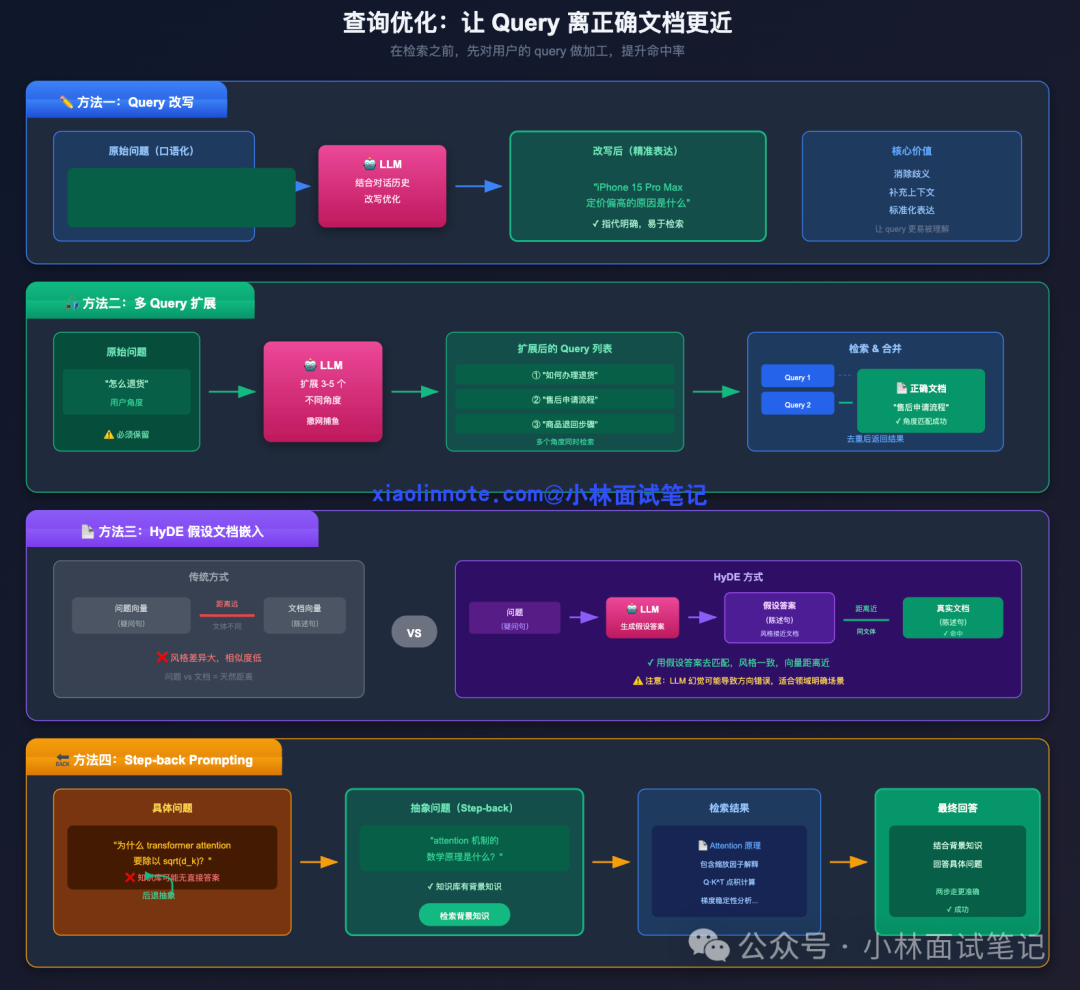Screen dimensions: 1080x990
Task: Click the headphones icon beside 方法二
Action: tap(72, 303)
